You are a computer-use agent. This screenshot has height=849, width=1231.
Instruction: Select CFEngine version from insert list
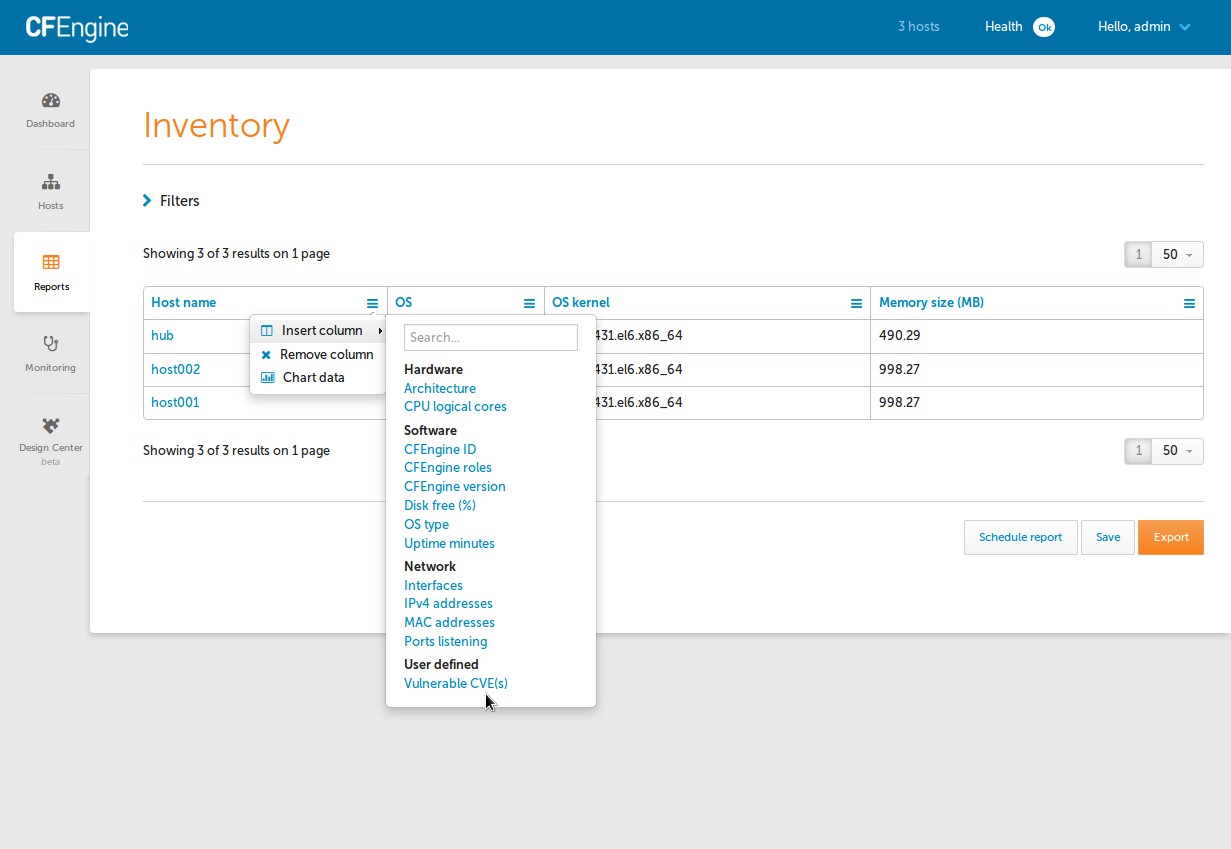(x=454, y=486)
